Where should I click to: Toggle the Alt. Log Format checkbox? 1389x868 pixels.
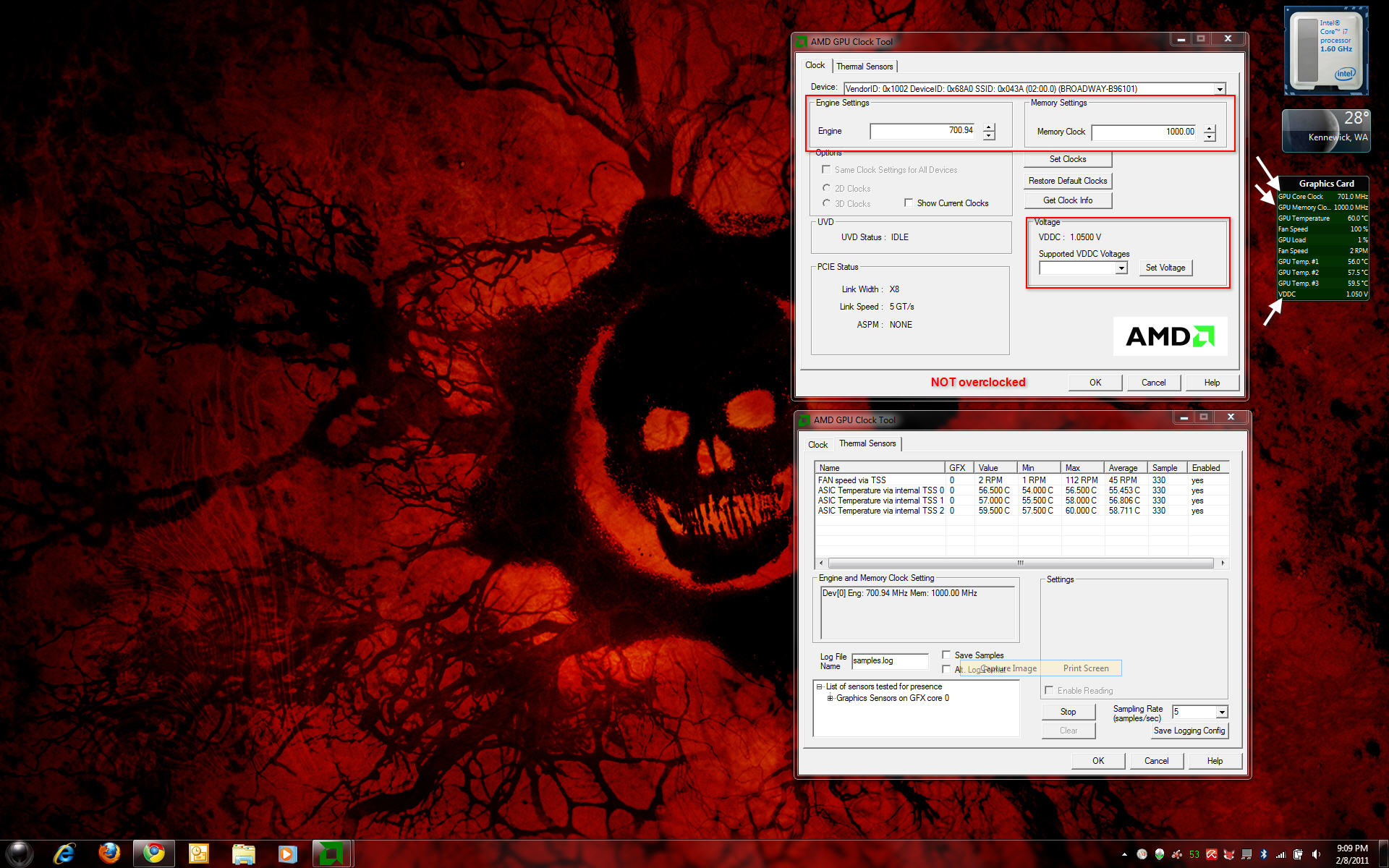click(x=946, y=669)
